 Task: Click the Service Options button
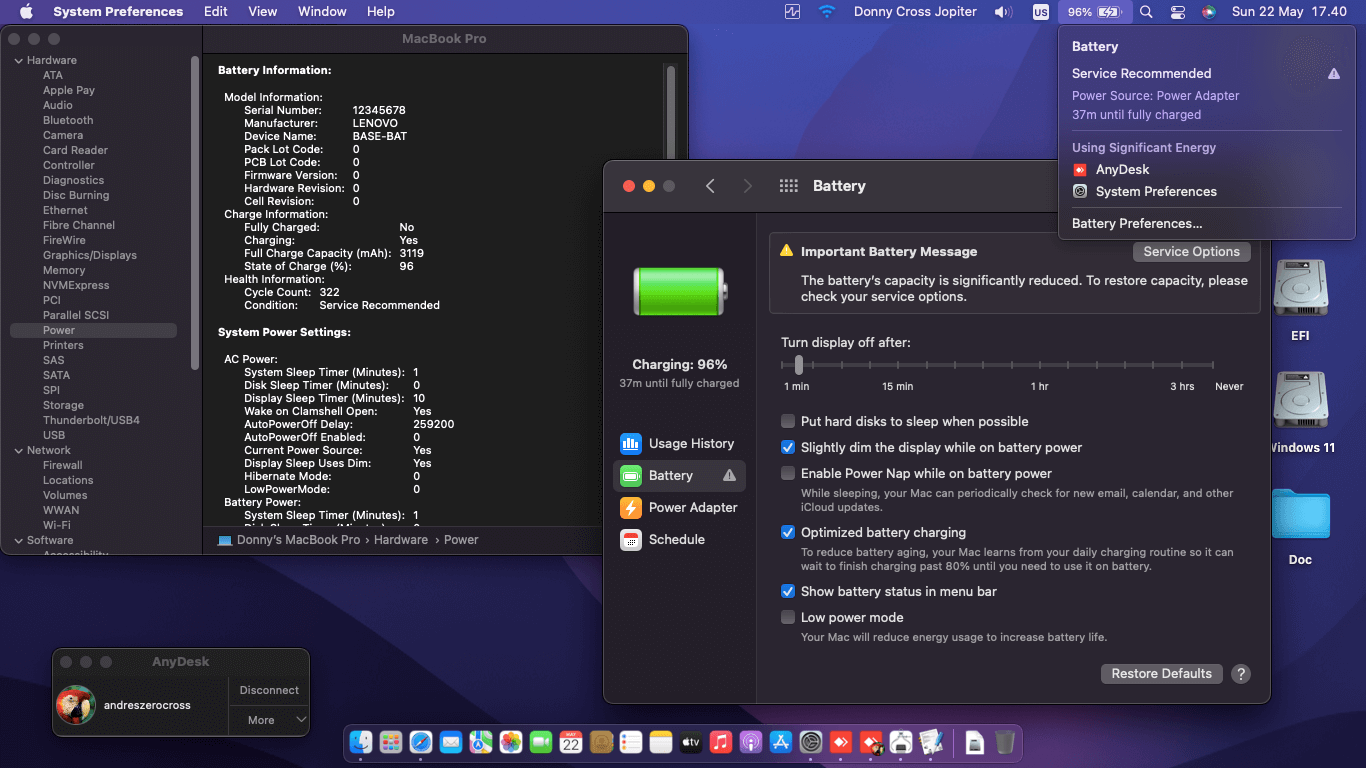point(1191,252)
